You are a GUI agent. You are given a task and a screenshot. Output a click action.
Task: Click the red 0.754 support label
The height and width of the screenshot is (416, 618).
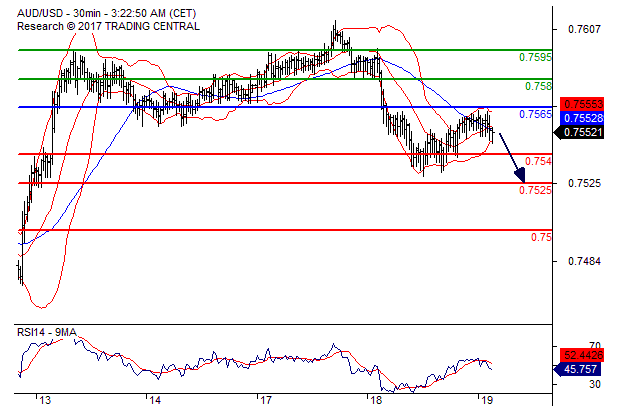click(x=538, y=161)
